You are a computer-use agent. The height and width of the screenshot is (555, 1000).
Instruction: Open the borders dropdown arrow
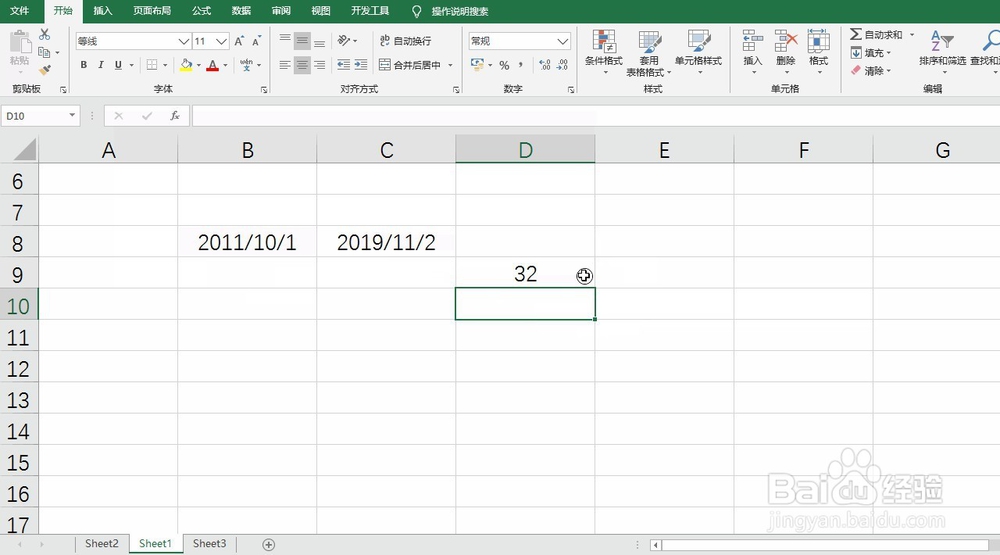(x=165, y=65)
